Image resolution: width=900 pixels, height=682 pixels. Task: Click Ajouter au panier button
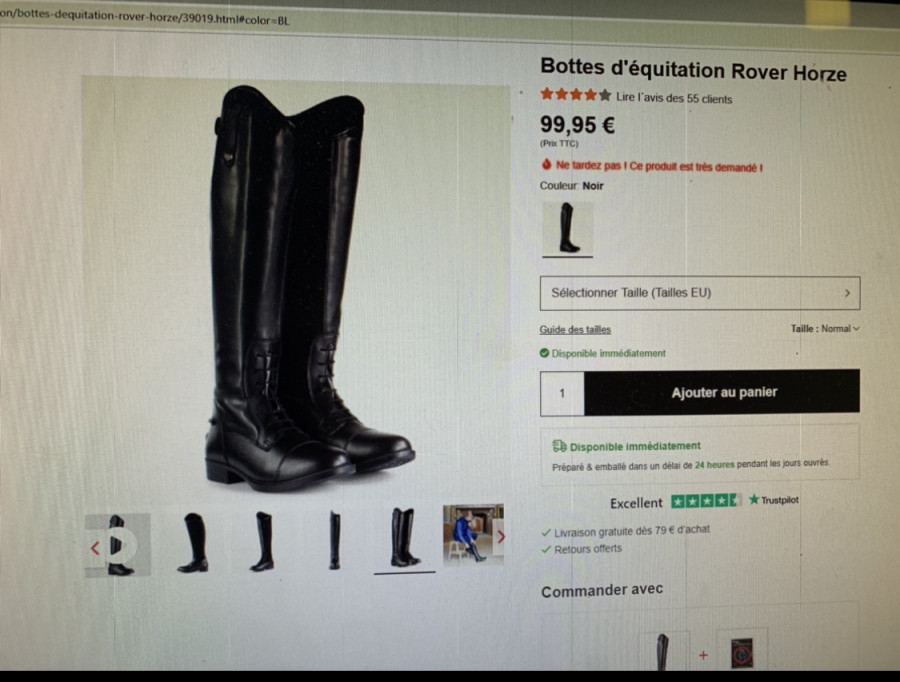pyautogui.click(x=722, y=392)
